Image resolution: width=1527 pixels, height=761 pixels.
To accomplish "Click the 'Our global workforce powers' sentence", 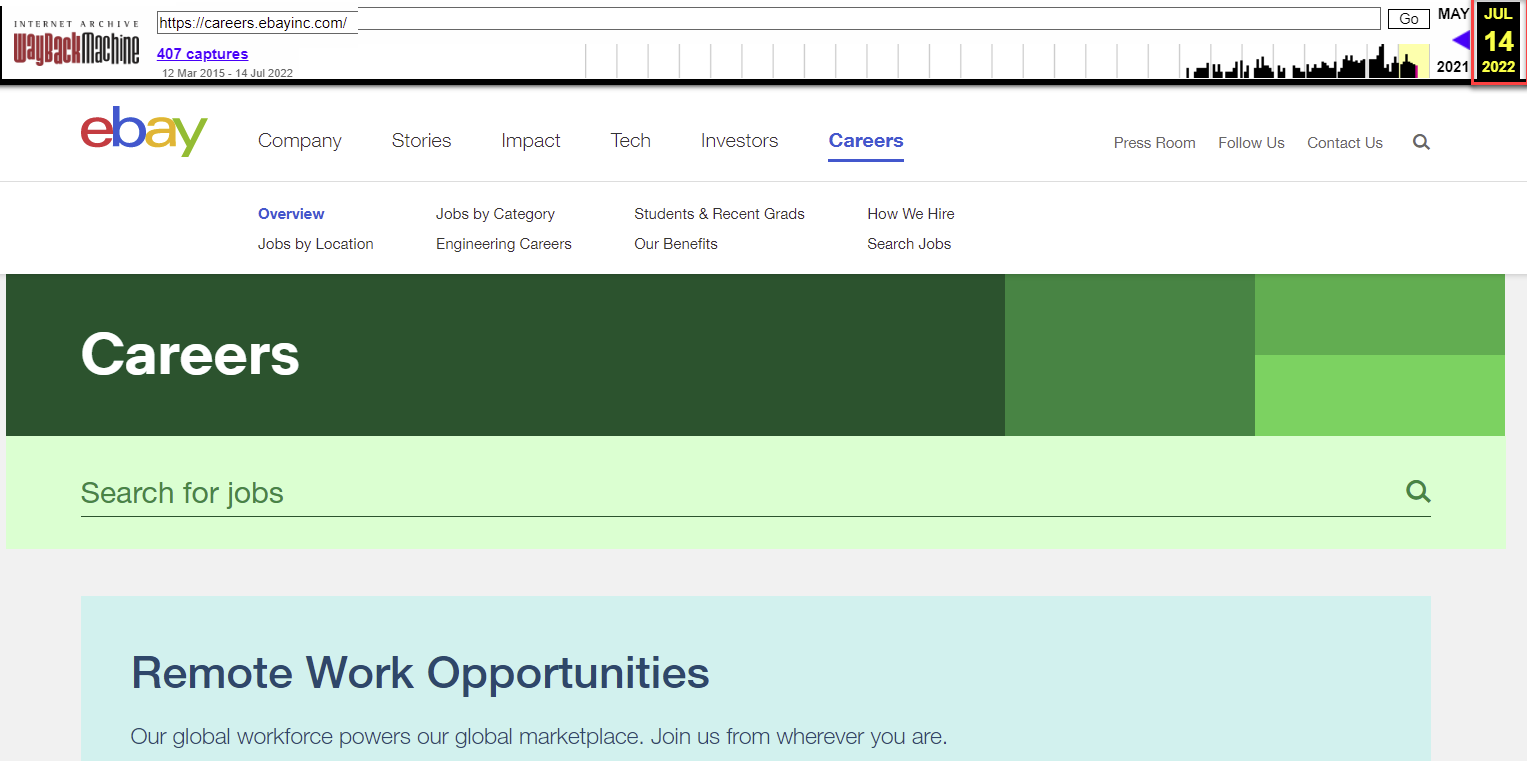I will pos(538,738).
